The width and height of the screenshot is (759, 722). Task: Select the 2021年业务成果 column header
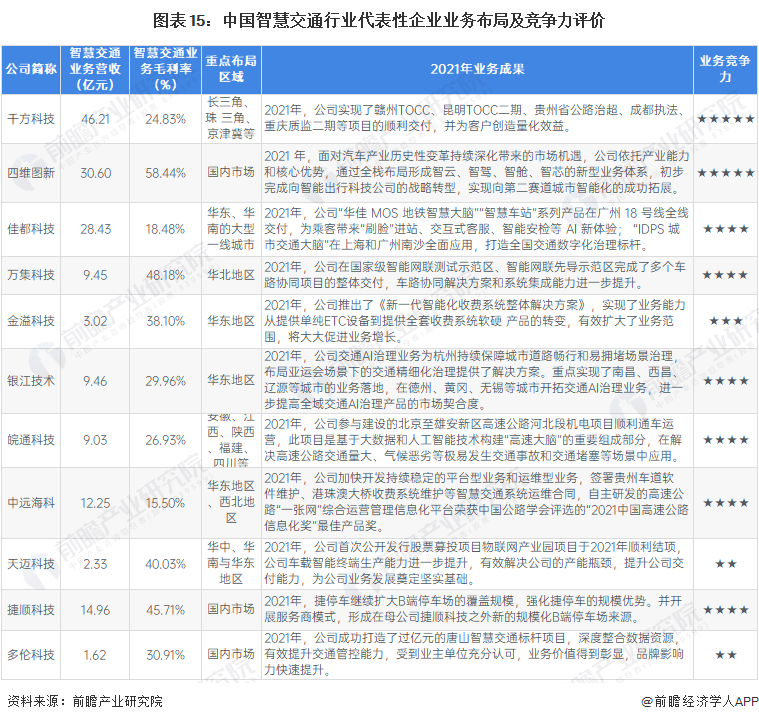[478, 69]
